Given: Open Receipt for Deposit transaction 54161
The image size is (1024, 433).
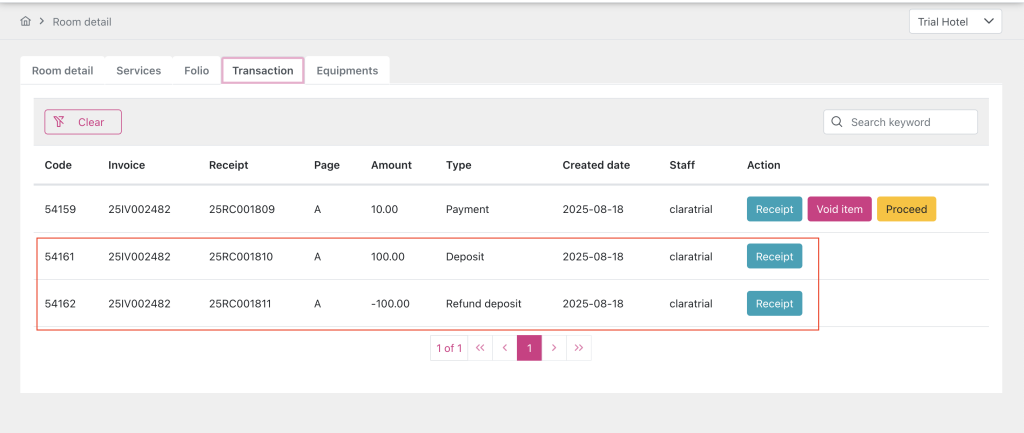Looking at the screenshot, I should pyautogui.click(x=774, y=257).
